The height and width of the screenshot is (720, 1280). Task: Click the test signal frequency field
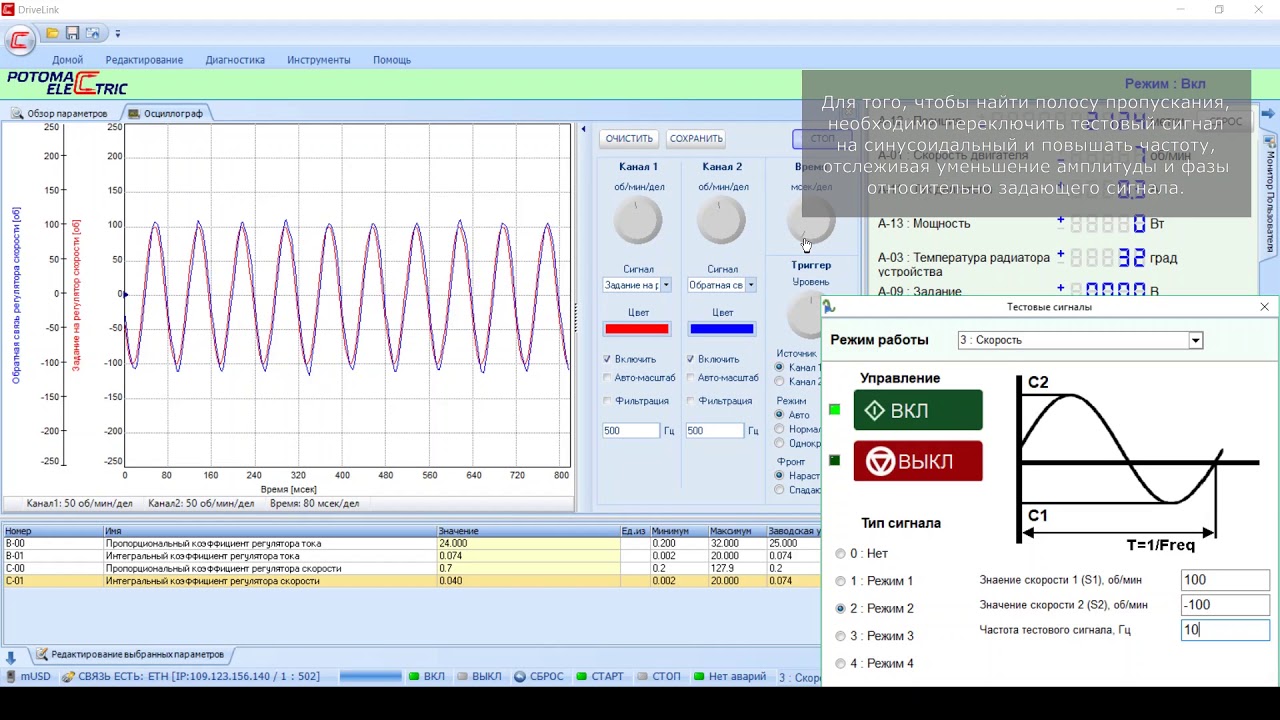pos(1225,630)
